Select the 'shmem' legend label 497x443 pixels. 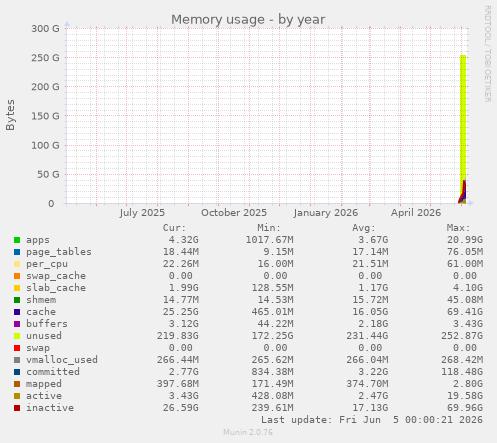pos(41,300)
